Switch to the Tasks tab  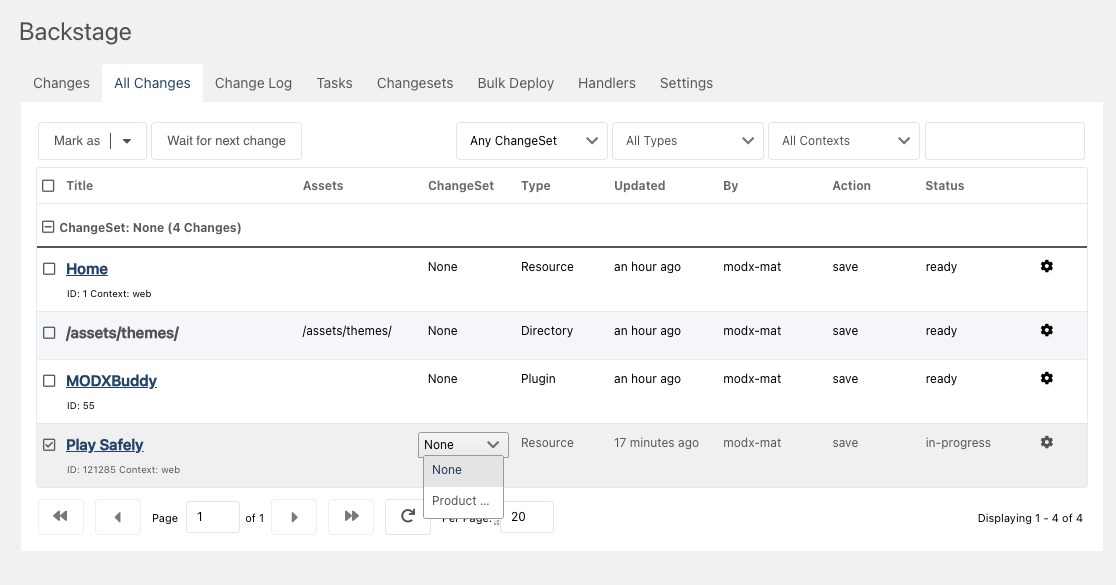coord(335,83)
